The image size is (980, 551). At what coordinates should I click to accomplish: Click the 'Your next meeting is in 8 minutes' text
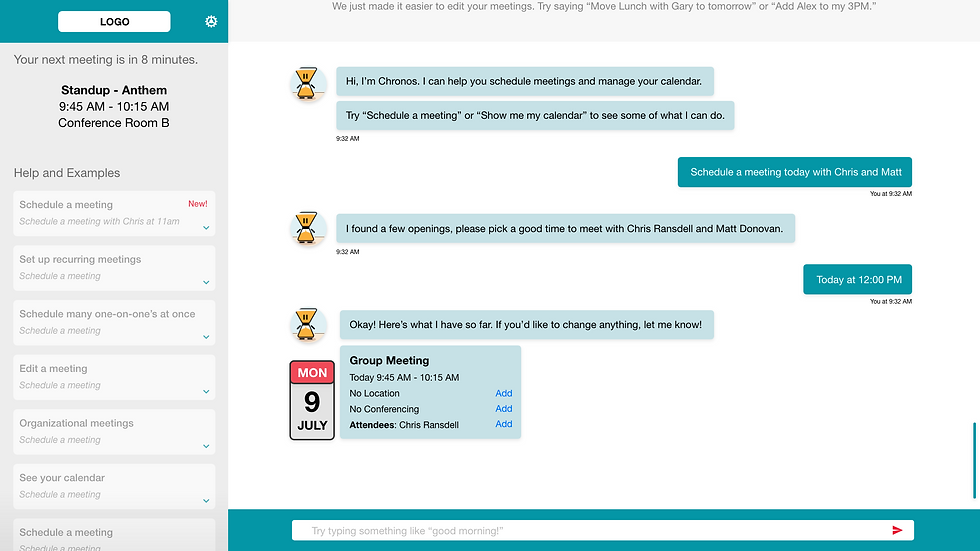pos(106,60)
